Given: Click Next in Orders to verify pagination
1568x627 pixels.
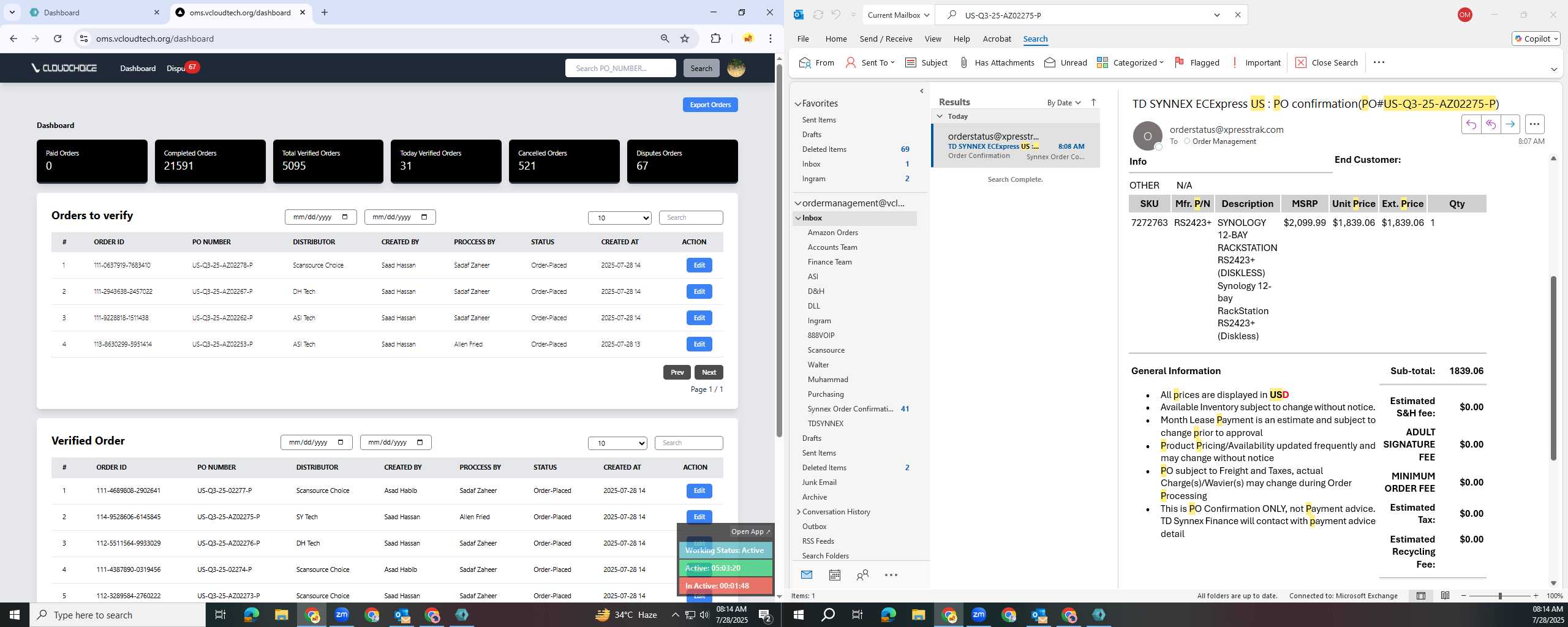Looking at the screenshot, I should [x=709, y=372].
